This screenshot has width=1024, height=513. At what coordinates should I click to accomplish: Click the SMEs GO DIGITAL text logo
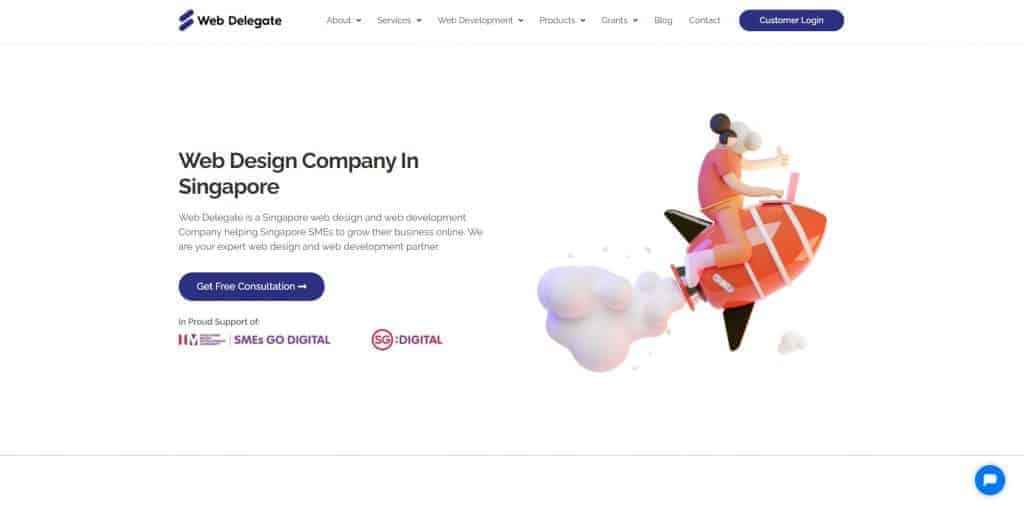pos(282,339)
